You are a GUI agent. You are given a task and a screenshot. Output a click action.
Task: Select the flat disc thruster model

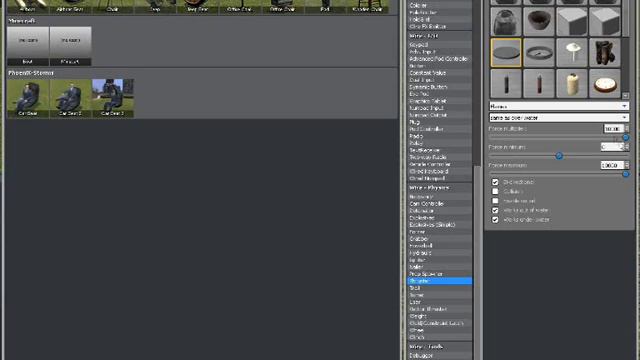506,53
